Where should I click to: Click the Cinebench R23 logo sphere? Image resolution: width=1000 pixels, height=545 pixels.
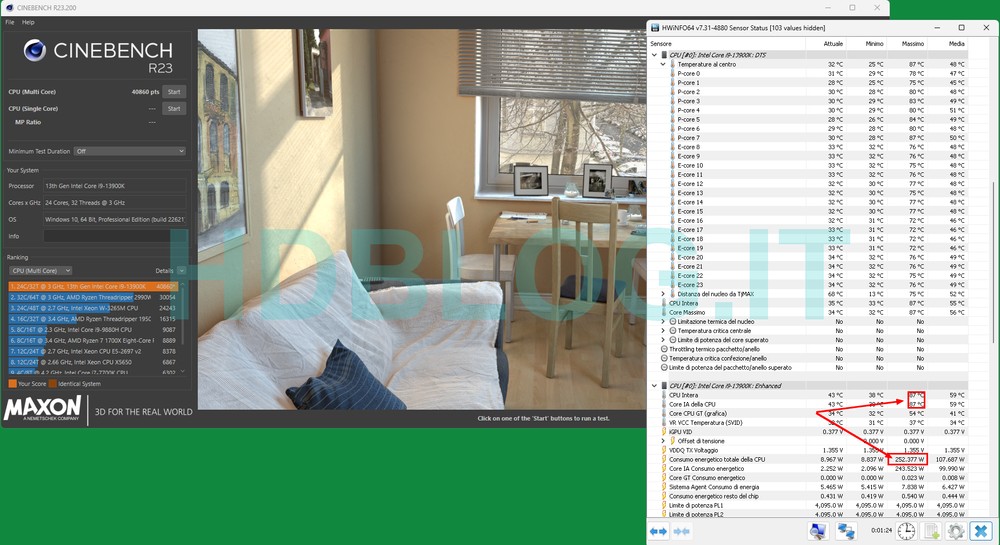pyautogui.click(x=34, y=50)
